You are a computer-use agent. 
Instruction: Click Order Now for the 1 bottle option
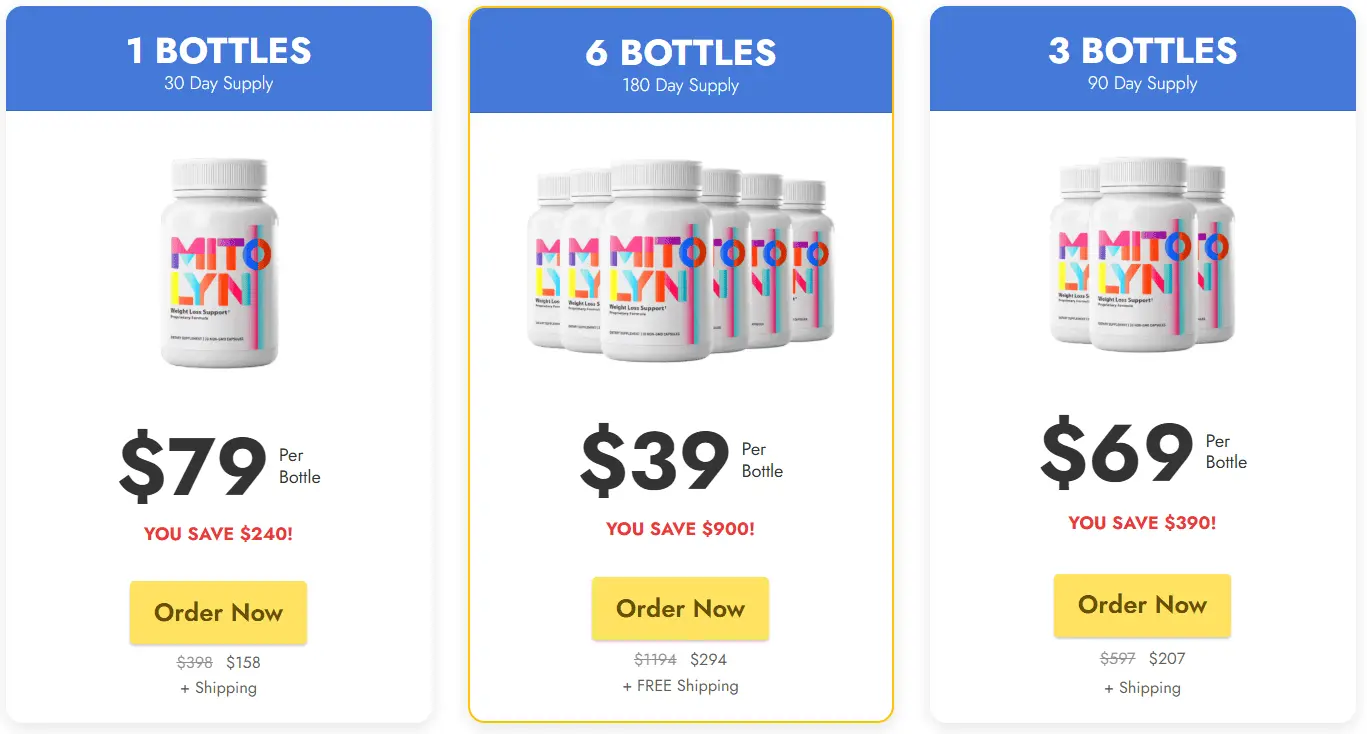pyautogui.click(x=217, y=612)
